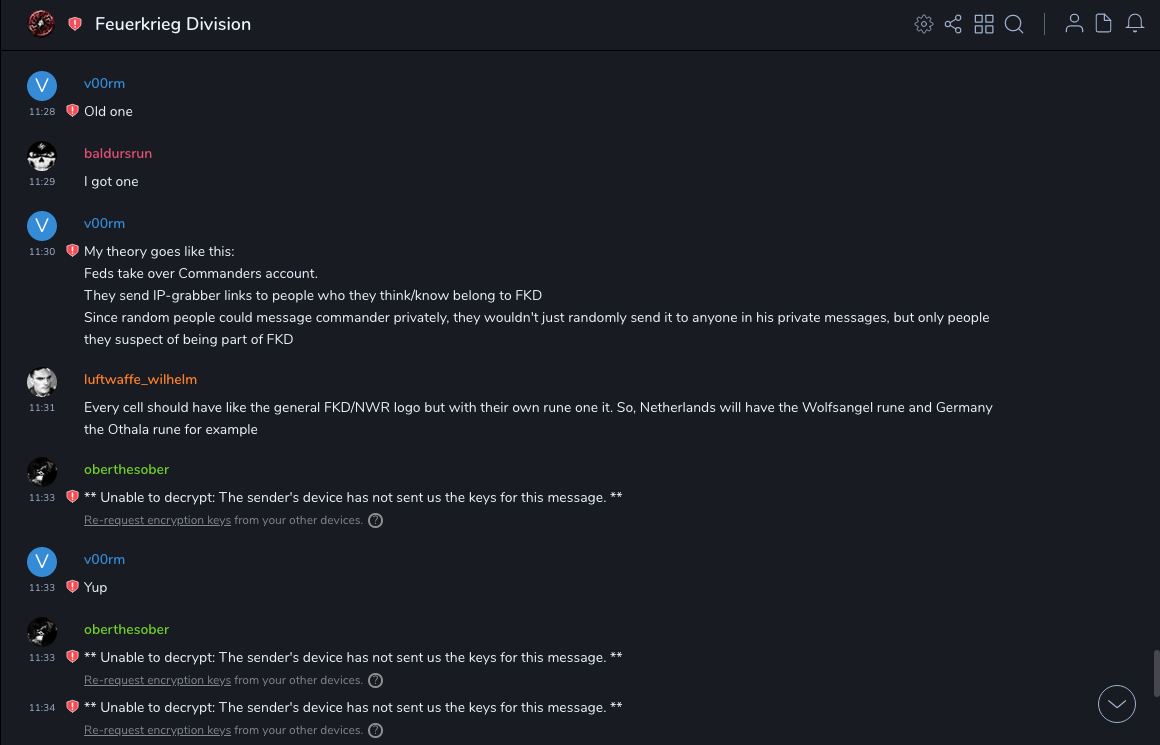Viewport: 1160px width, 745px height.
Task: Open the files panel icon
Action: point(1104,24)
